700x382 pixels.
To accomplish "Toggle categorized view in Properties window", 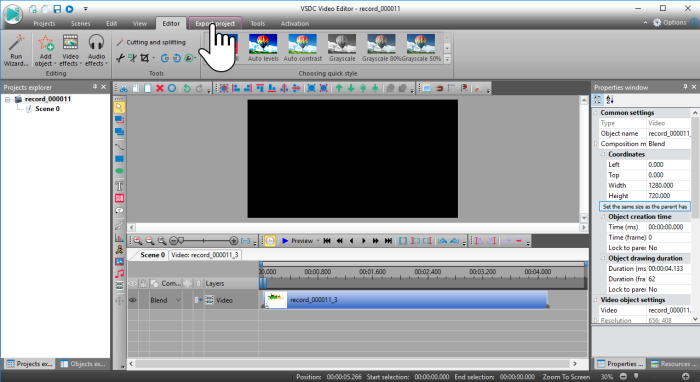I will click(598, 100).
